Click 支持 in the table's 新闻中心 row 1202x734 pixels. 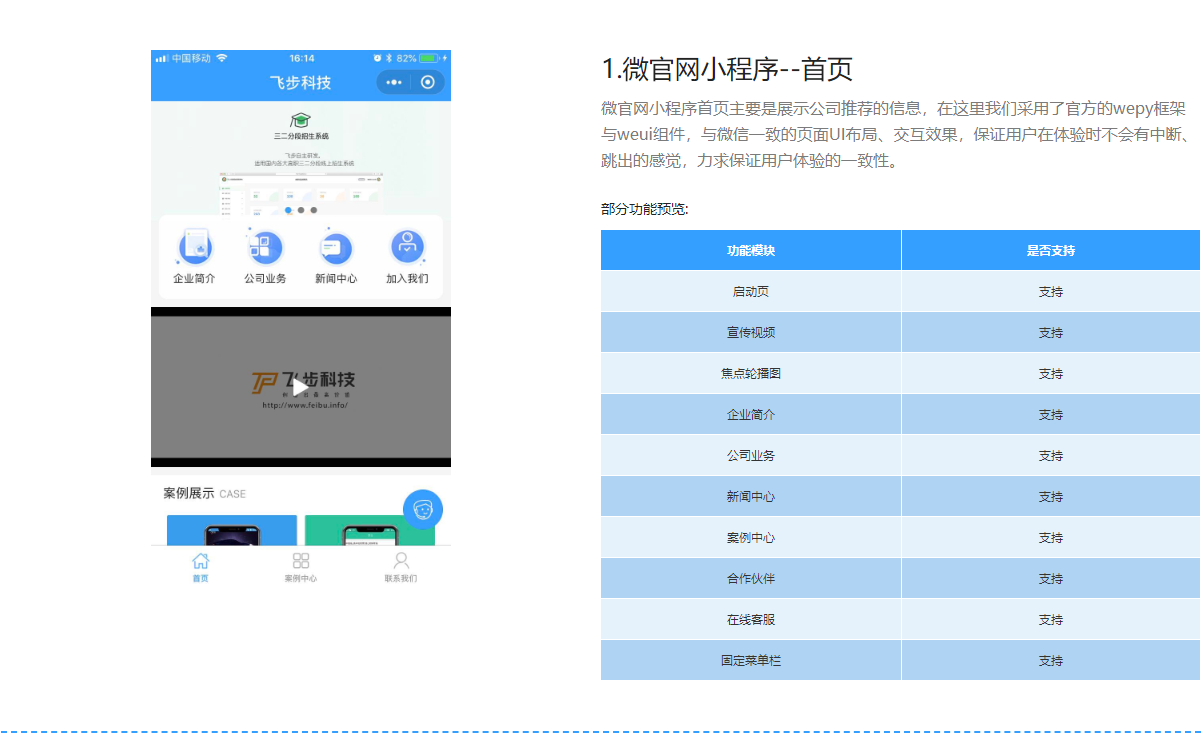[x=1051, y=497]
